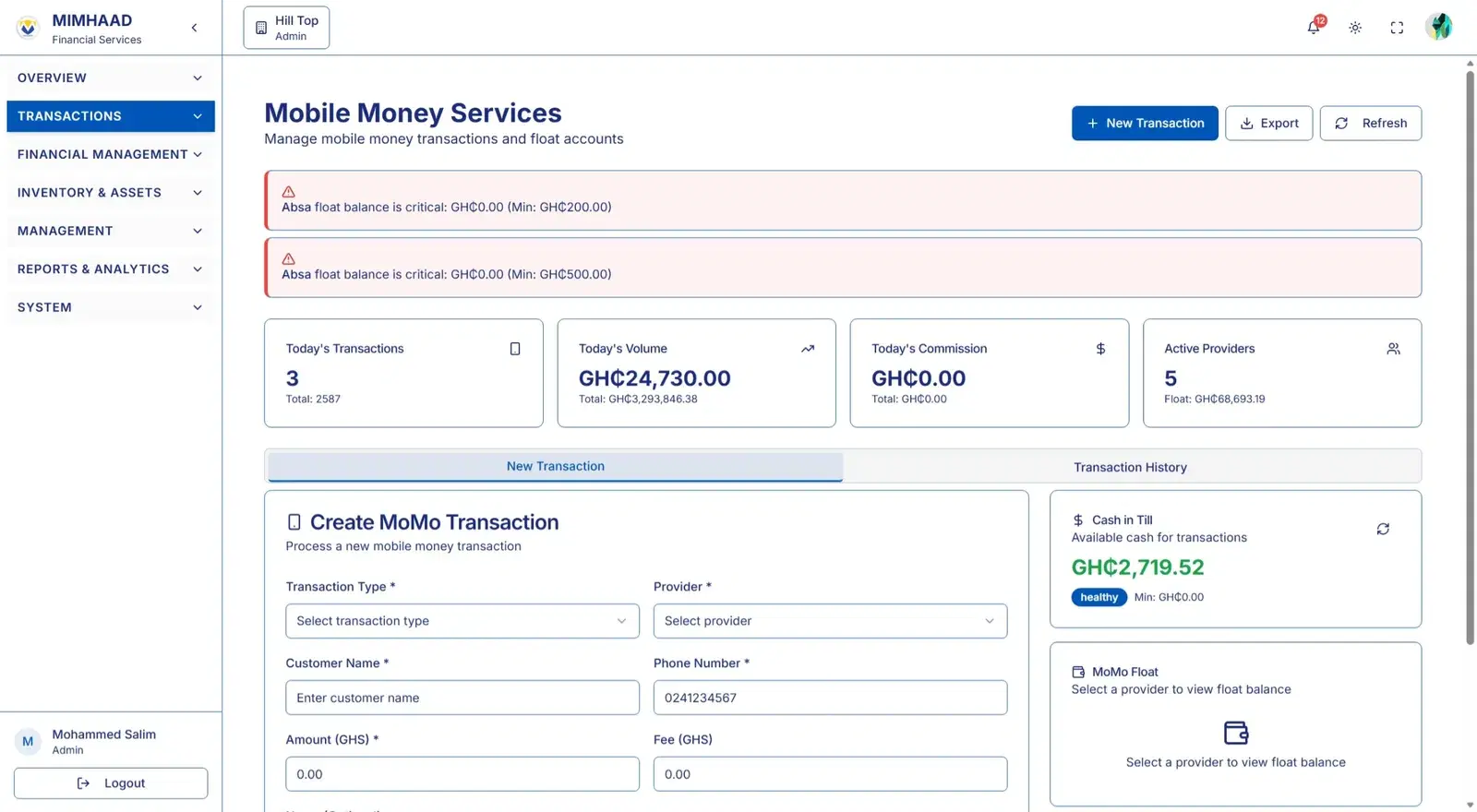Image resolution: width=1477 pixels, height=812 pixels.
Task: Log out using the Logout button
Action: (x=111, y=783)
